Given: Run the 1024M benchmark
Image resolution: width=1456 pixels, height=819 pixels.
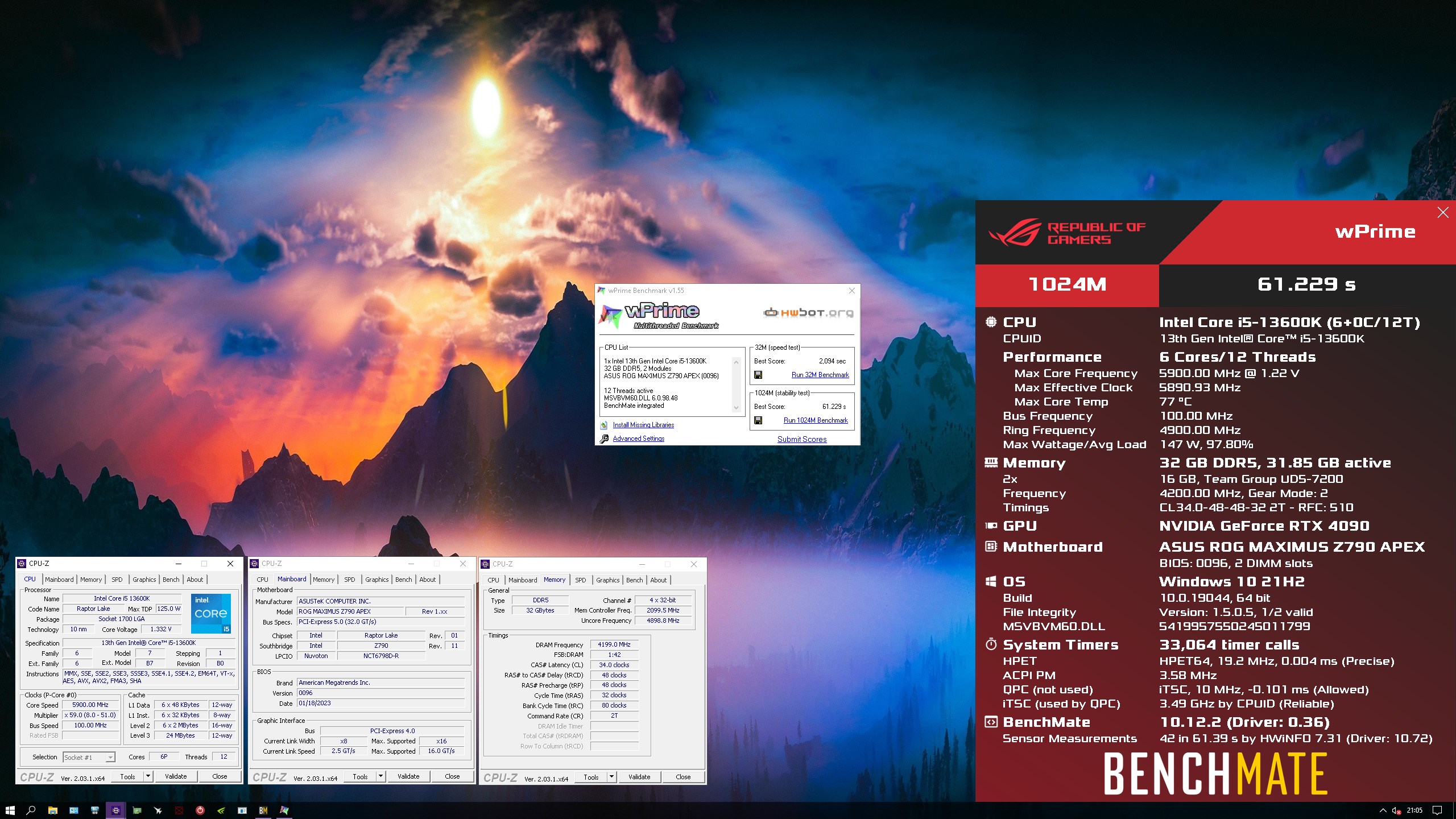Looking at the screenshot, I should [x=816, y=420].
